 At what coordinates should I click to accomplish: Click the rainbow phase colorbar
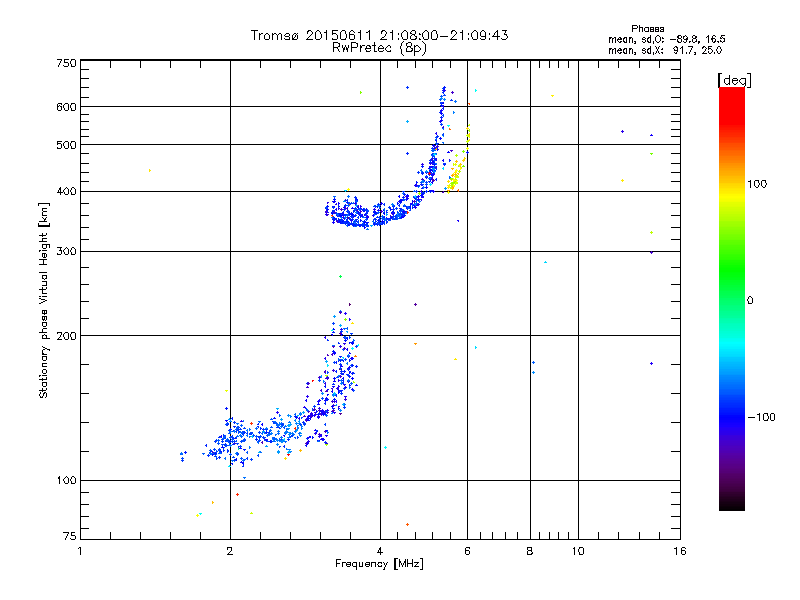[x=732, y=299]
